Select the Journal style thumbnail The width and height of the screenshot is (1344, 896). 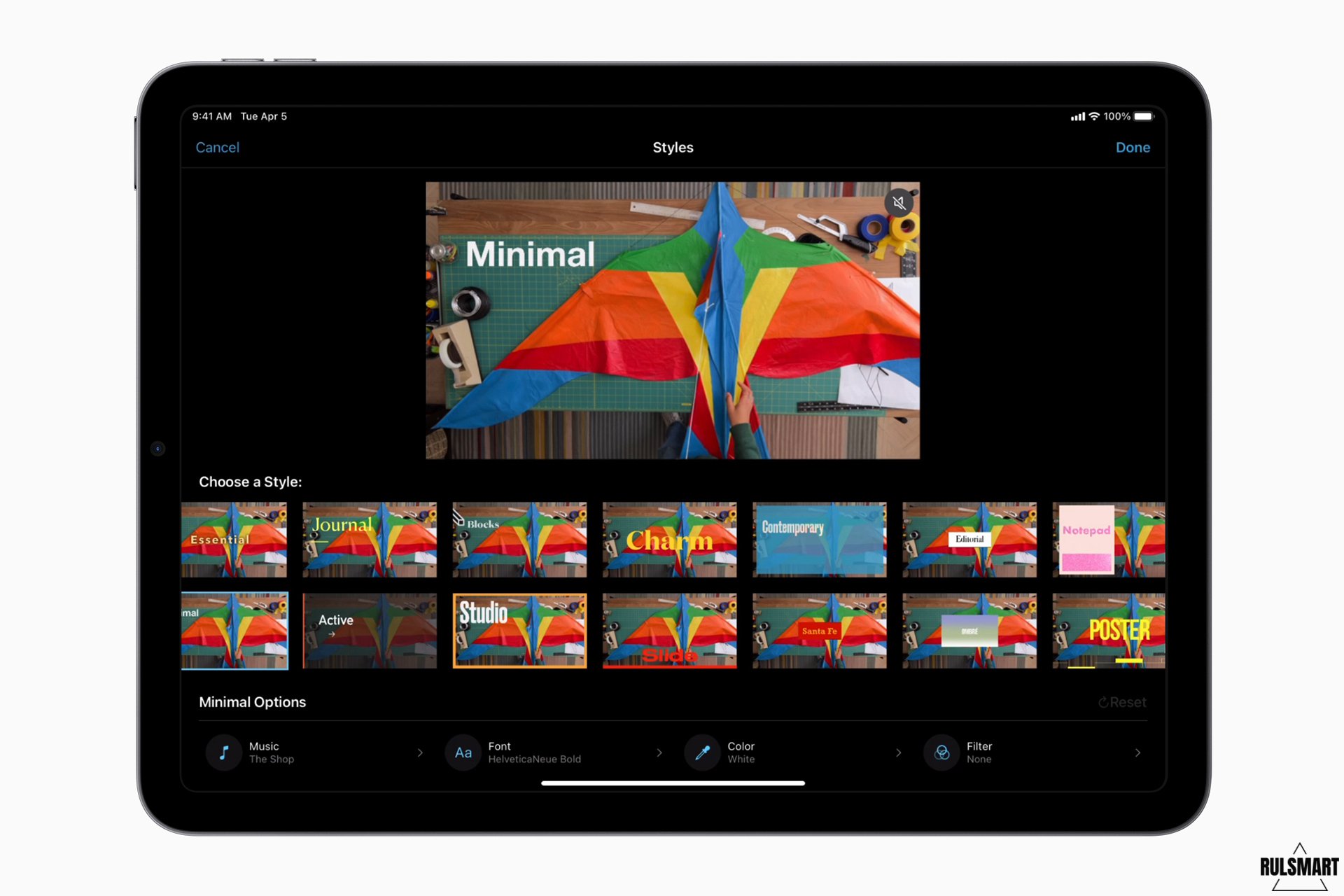tap(370, 540)
